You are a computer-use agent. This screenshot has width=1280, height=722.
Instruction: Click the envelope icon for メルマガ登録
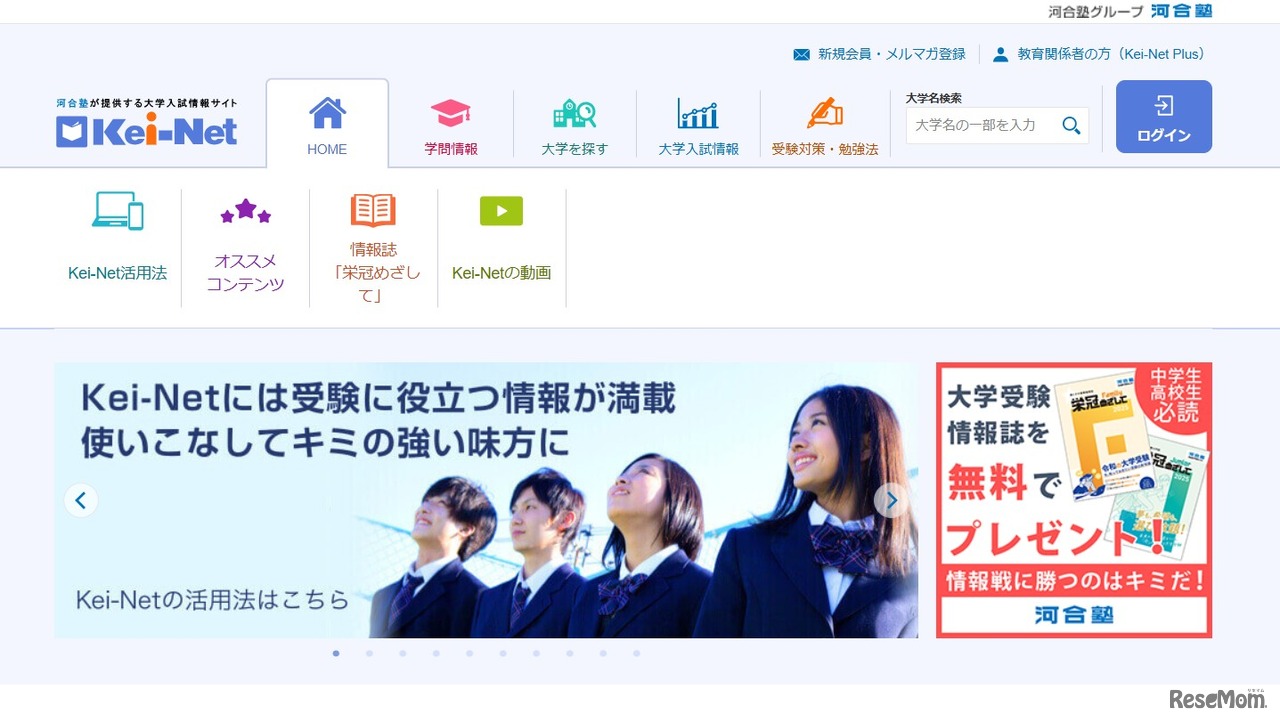(x=800, y=53)
